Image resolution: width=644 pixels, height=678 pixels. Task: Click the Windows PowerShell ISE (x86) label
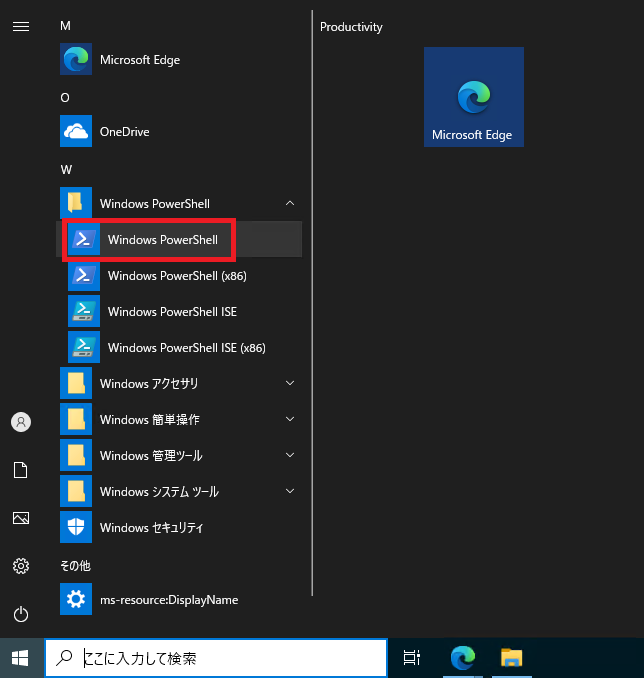(187, 348)
